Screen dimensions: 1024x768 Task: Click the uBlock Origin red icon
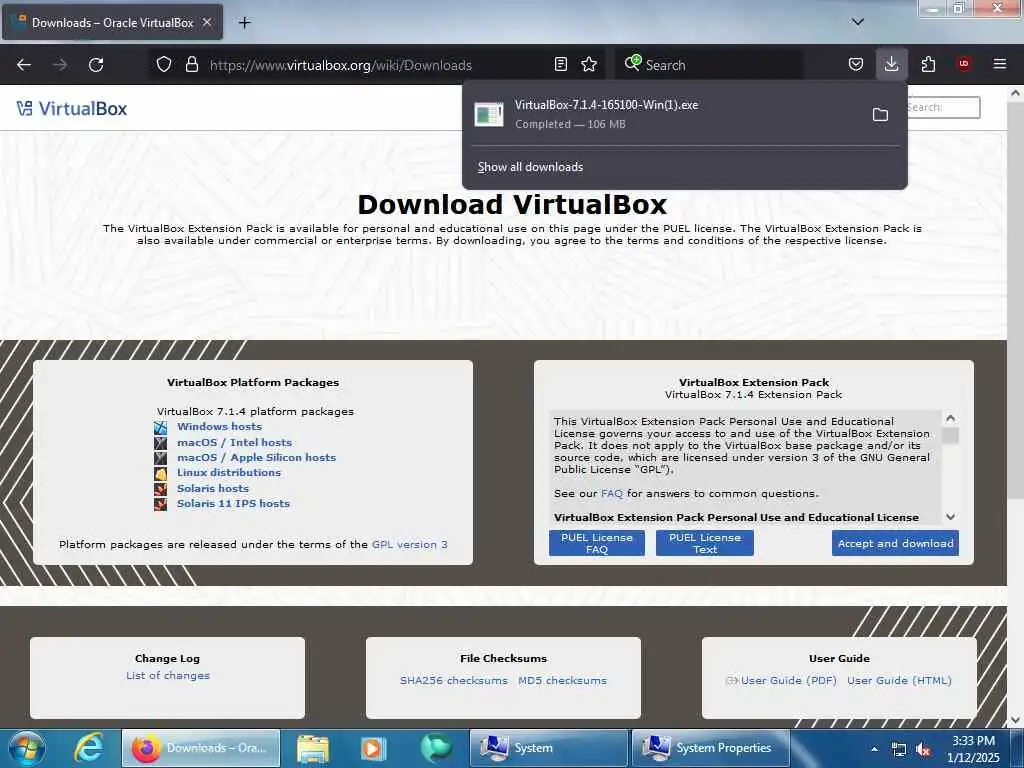pos(964,64)
